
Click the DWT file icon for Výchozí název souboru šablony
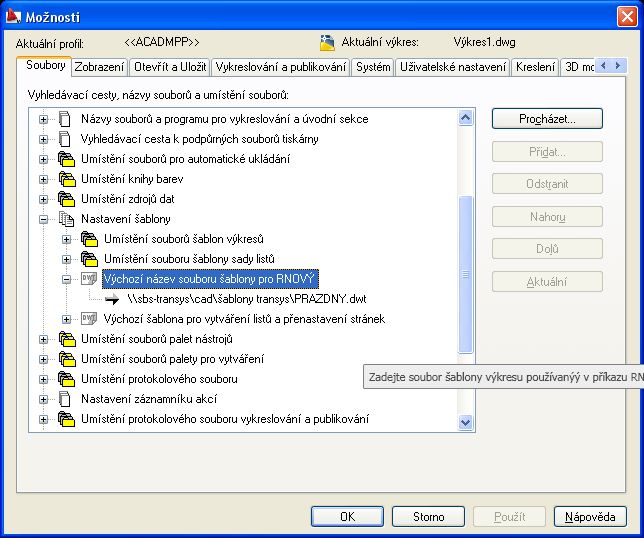click(x=90, y=279)
